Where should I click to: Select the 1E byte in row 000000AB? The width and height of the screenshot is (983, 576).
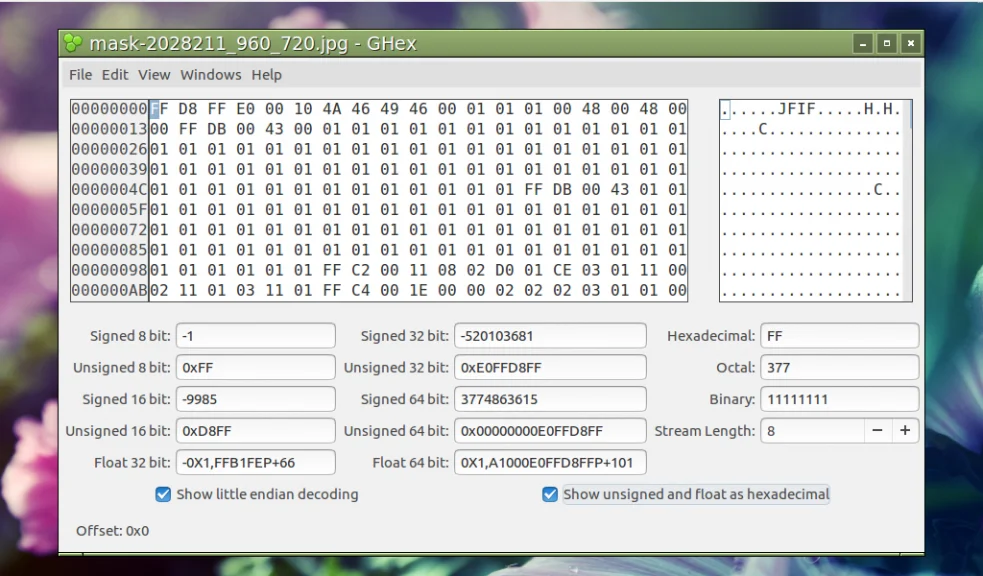418,290
